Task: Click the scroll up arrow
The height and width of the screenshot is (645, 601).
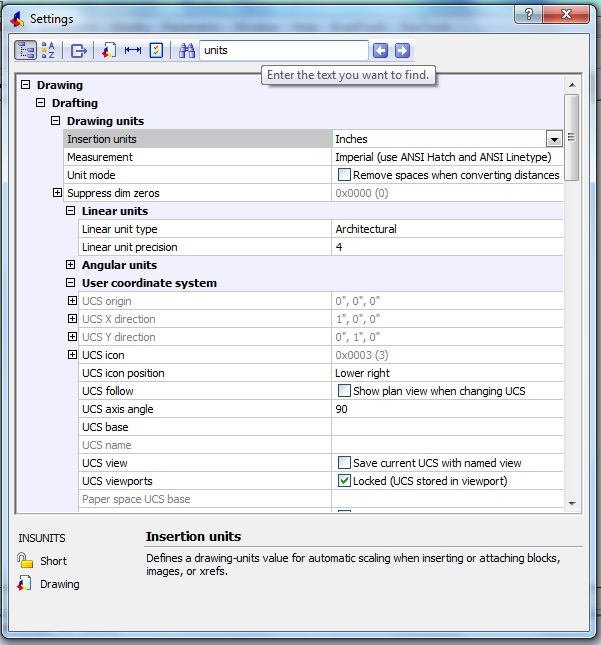Action: pos(572,85)
